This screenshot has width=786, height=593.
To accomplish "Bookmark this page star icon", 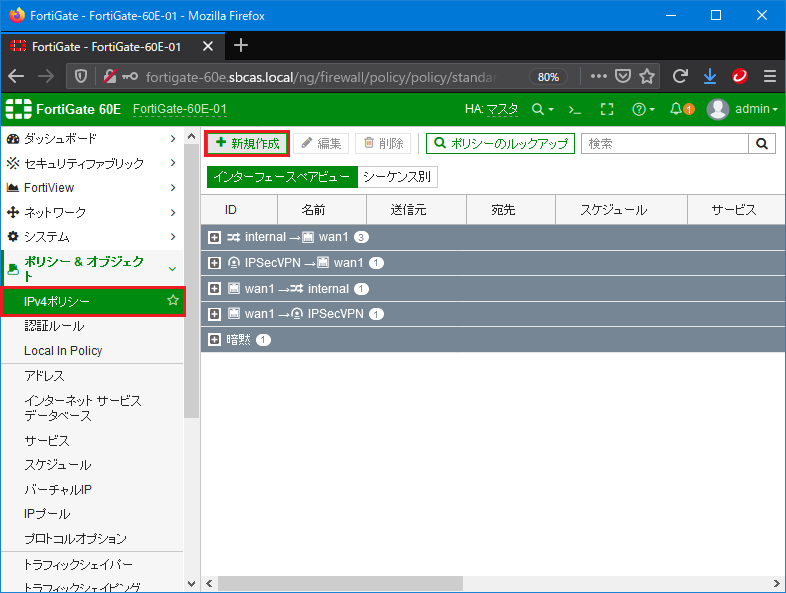I will click(647, 76).
